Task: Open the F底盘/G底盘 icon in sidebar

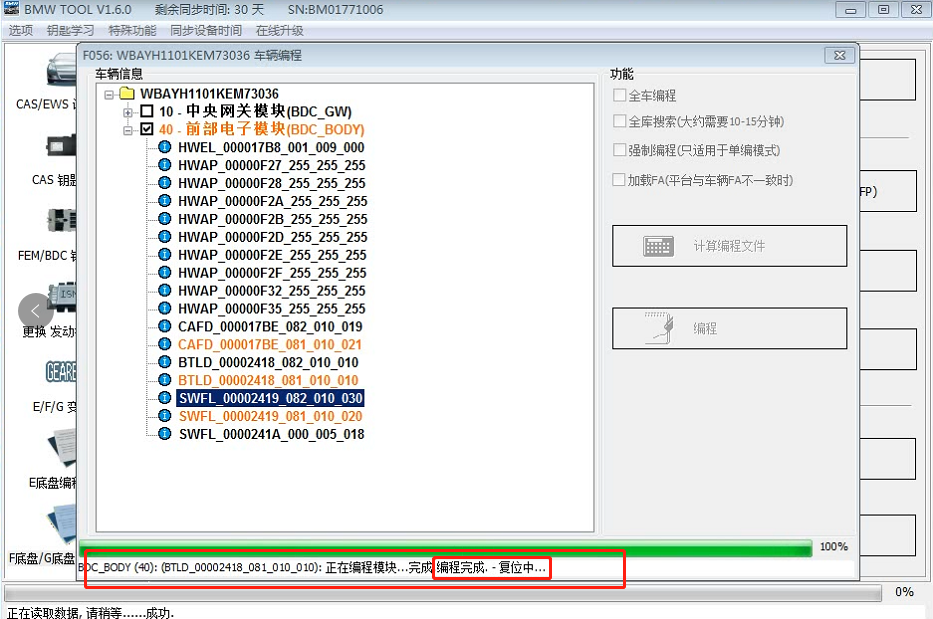Action: 63,525
